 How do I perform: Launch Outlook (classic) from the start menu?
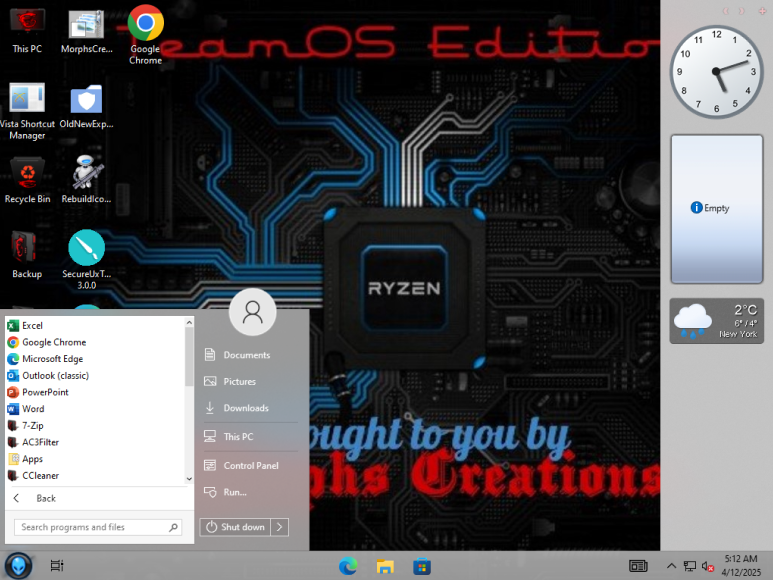tap(96, 375)
